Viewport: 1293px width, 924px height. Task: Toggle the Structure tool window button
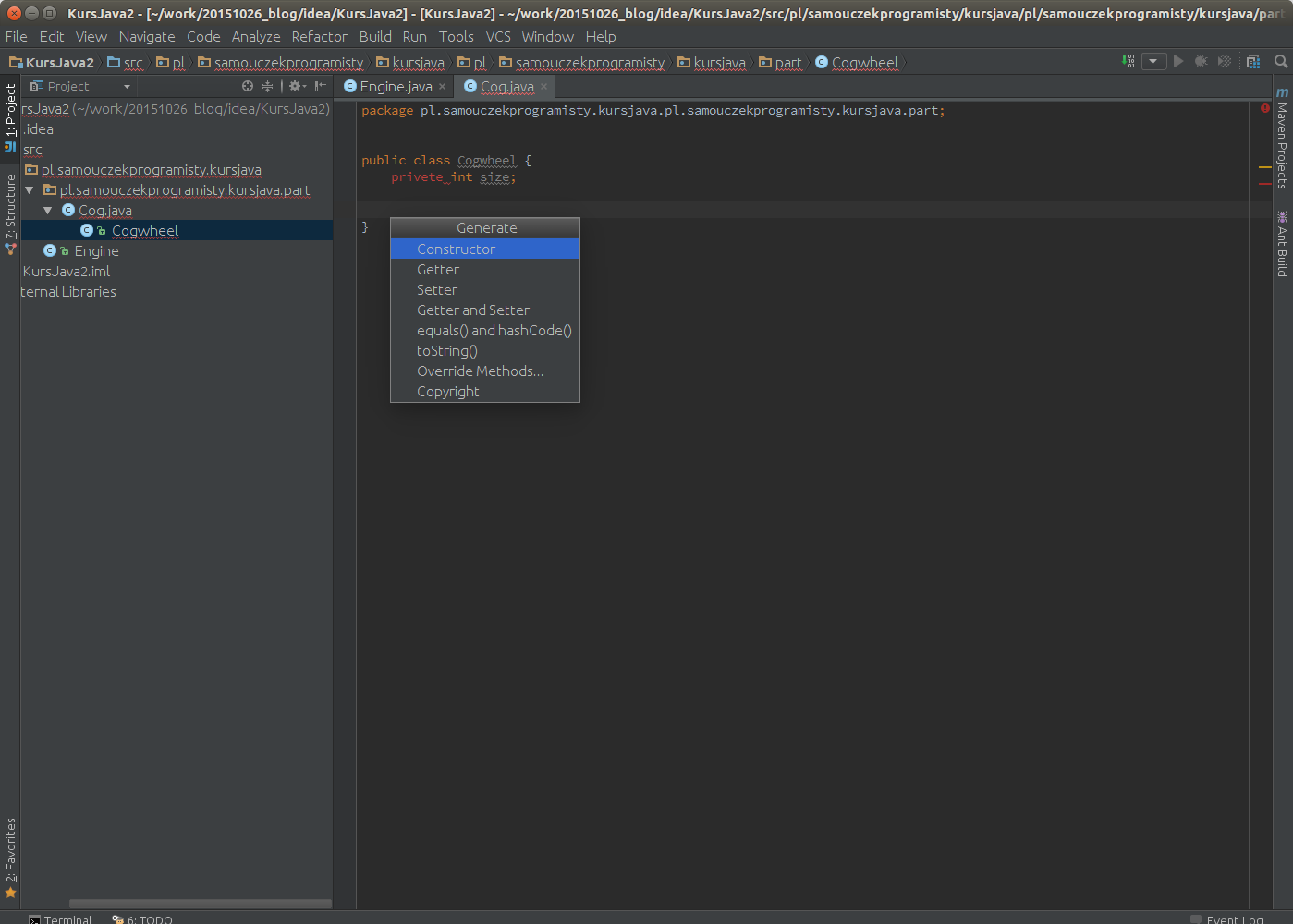click(10, 213)
